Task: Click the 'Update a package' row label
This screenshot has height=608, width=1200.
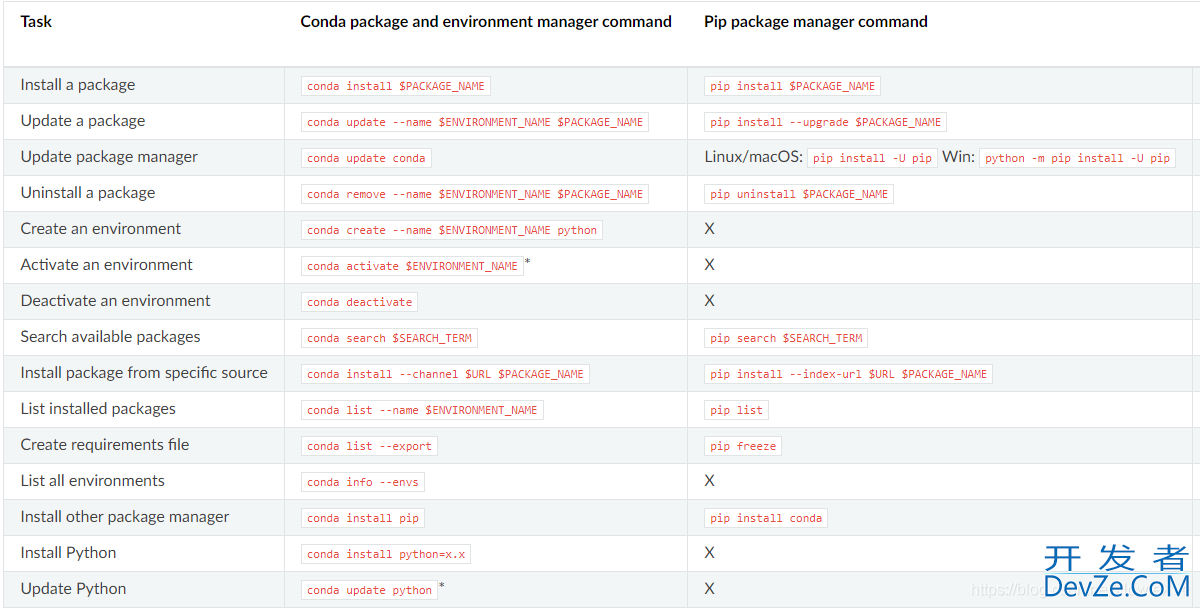Action: pos(83,121)
